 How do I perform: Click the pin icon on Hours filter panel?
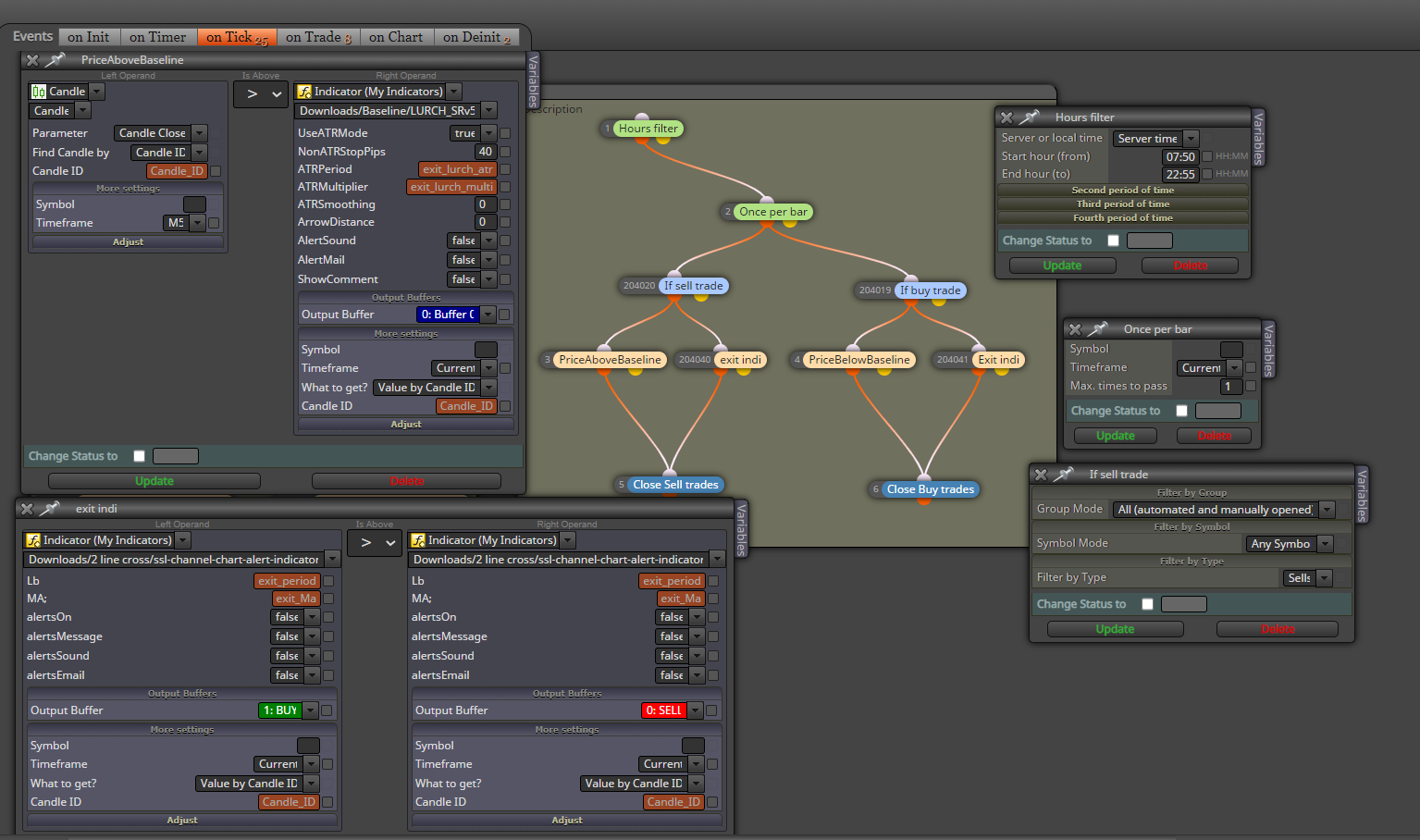[1030, 117]
